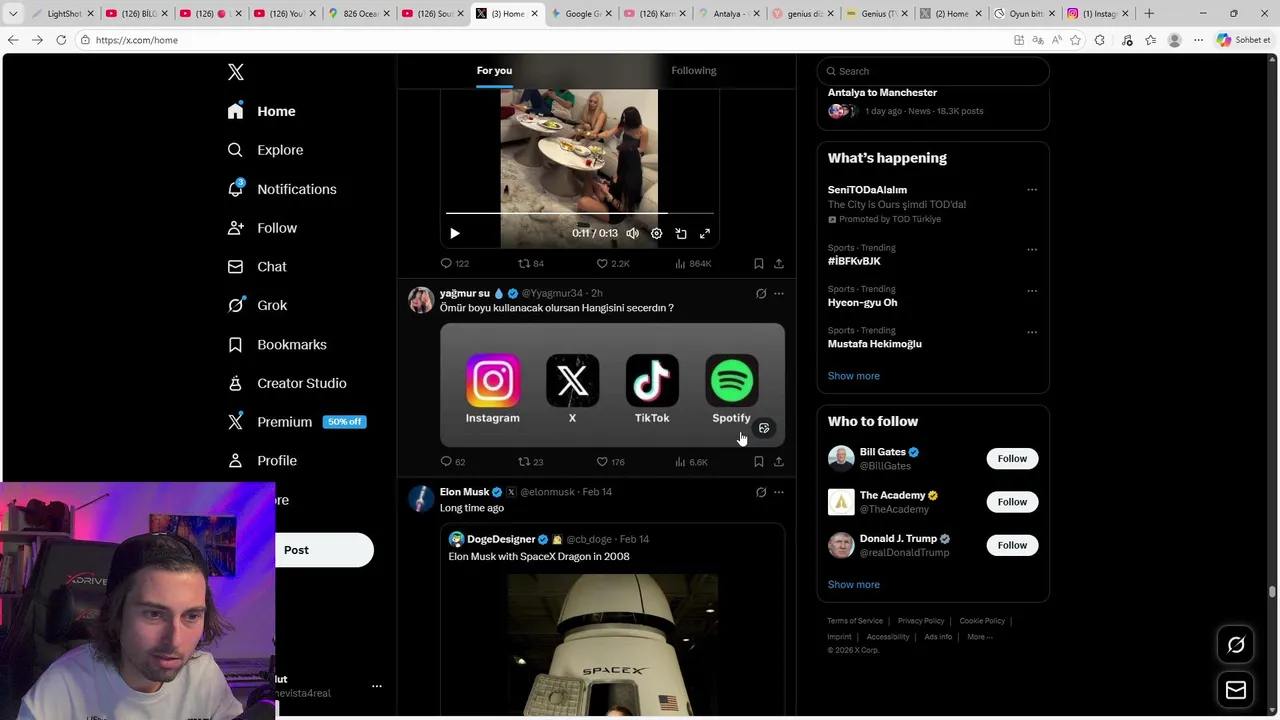Screen dimensions: 1280x720
Task: Seek on the video progress bar
Action: pyautogui.click(x=580, y=213)
